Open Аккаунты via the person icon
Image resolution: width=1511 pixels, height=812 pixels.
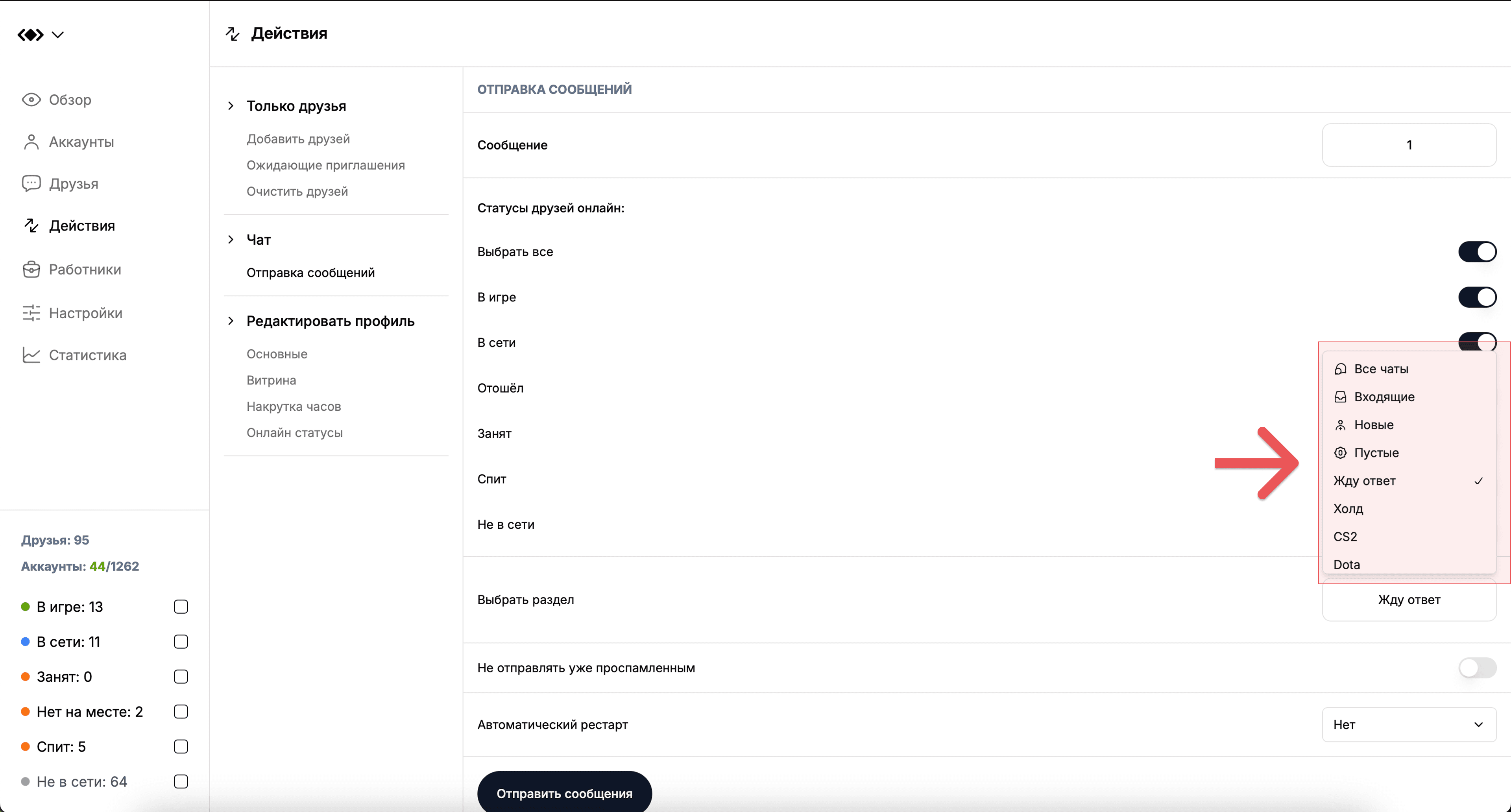[31, 142]
